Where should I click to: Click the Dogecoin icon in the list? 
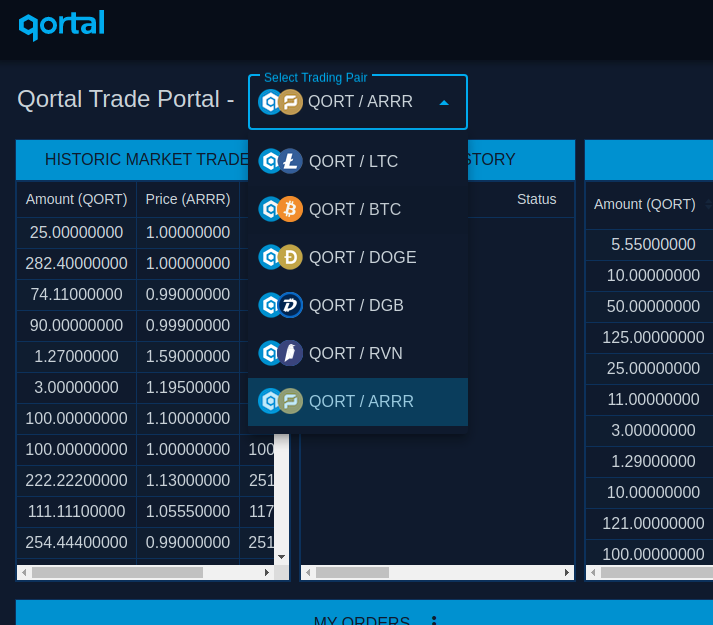290,257
